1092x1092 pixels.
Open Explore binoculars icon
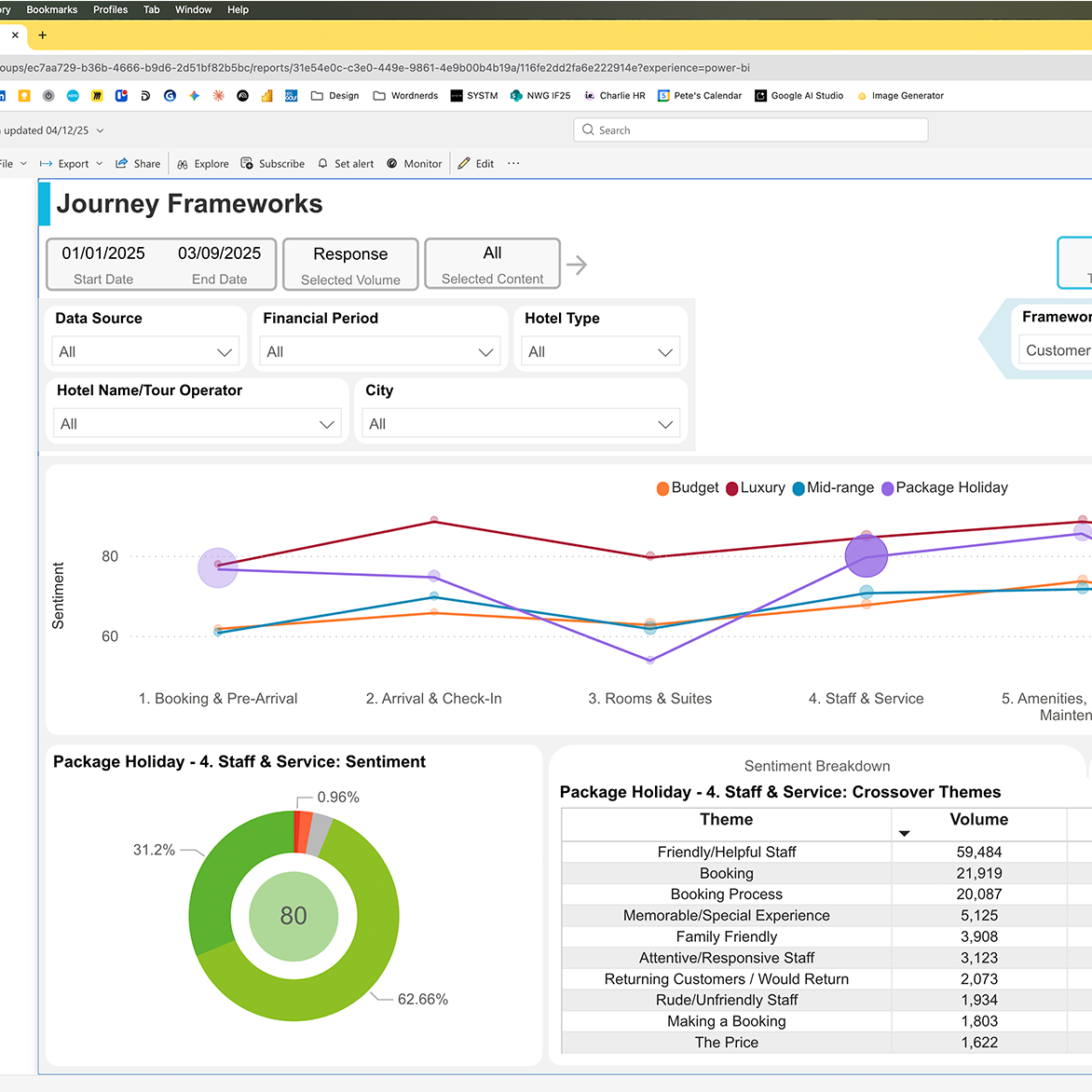tap(183, 164)
